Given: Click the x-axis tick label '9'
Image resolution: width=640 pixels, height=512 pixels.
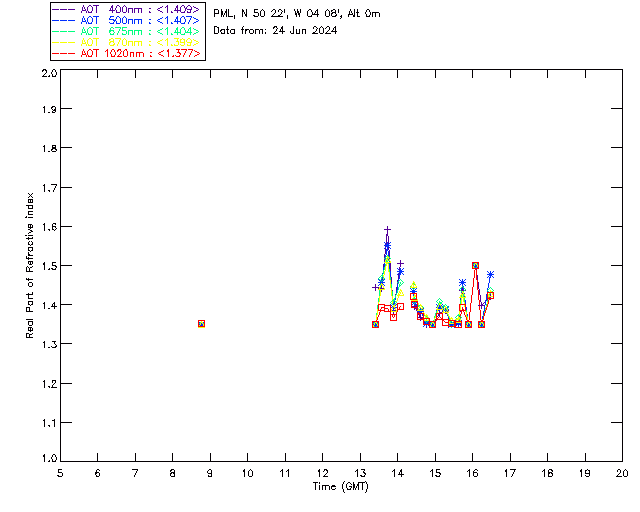Looking at the screenshot, I should click(210, 473).
